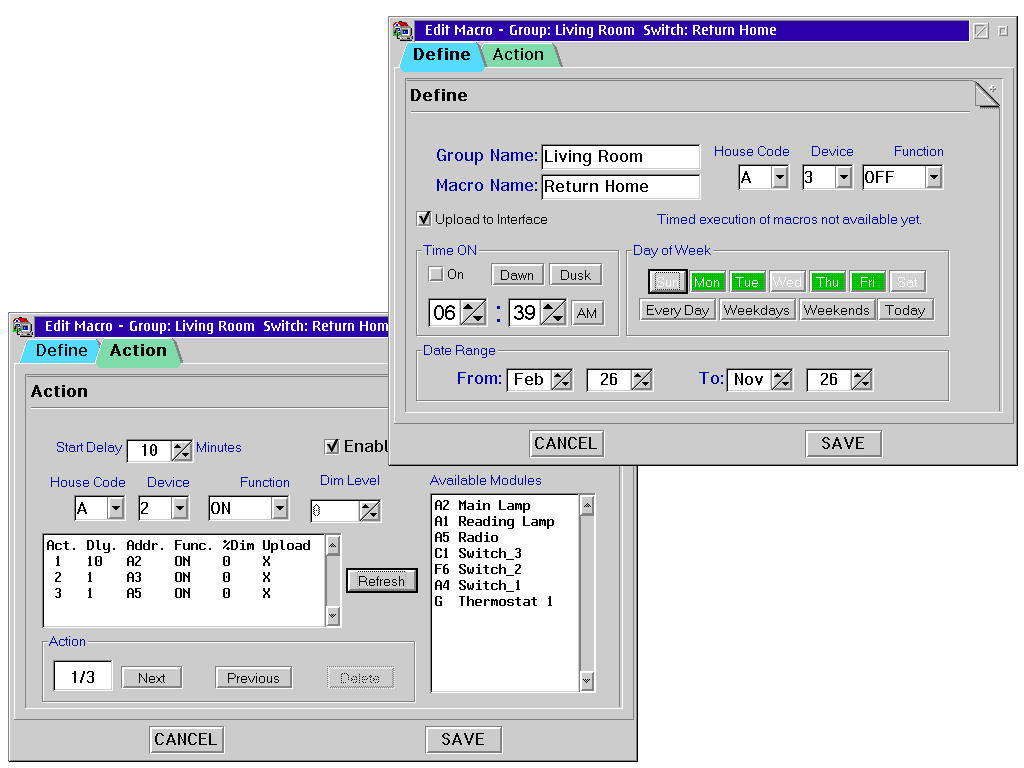
Task: Open the Function dropdown showing OFF
Action: (933, 177)
